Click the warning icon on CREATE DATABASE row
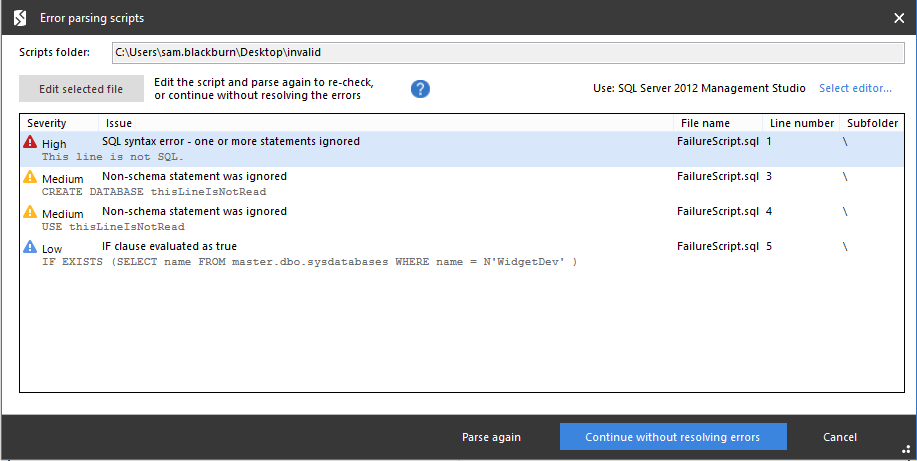This screenshot has height=461, width=917. 30,178
